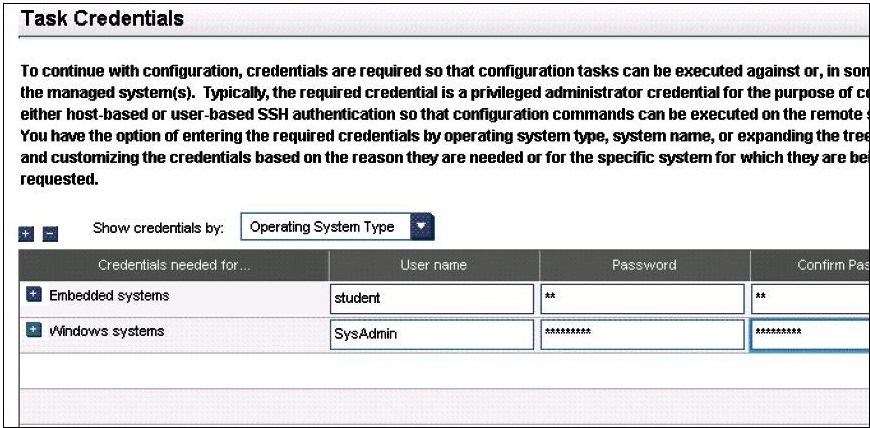Expand the Embedded systems row
870x428 pixels.
34,295
